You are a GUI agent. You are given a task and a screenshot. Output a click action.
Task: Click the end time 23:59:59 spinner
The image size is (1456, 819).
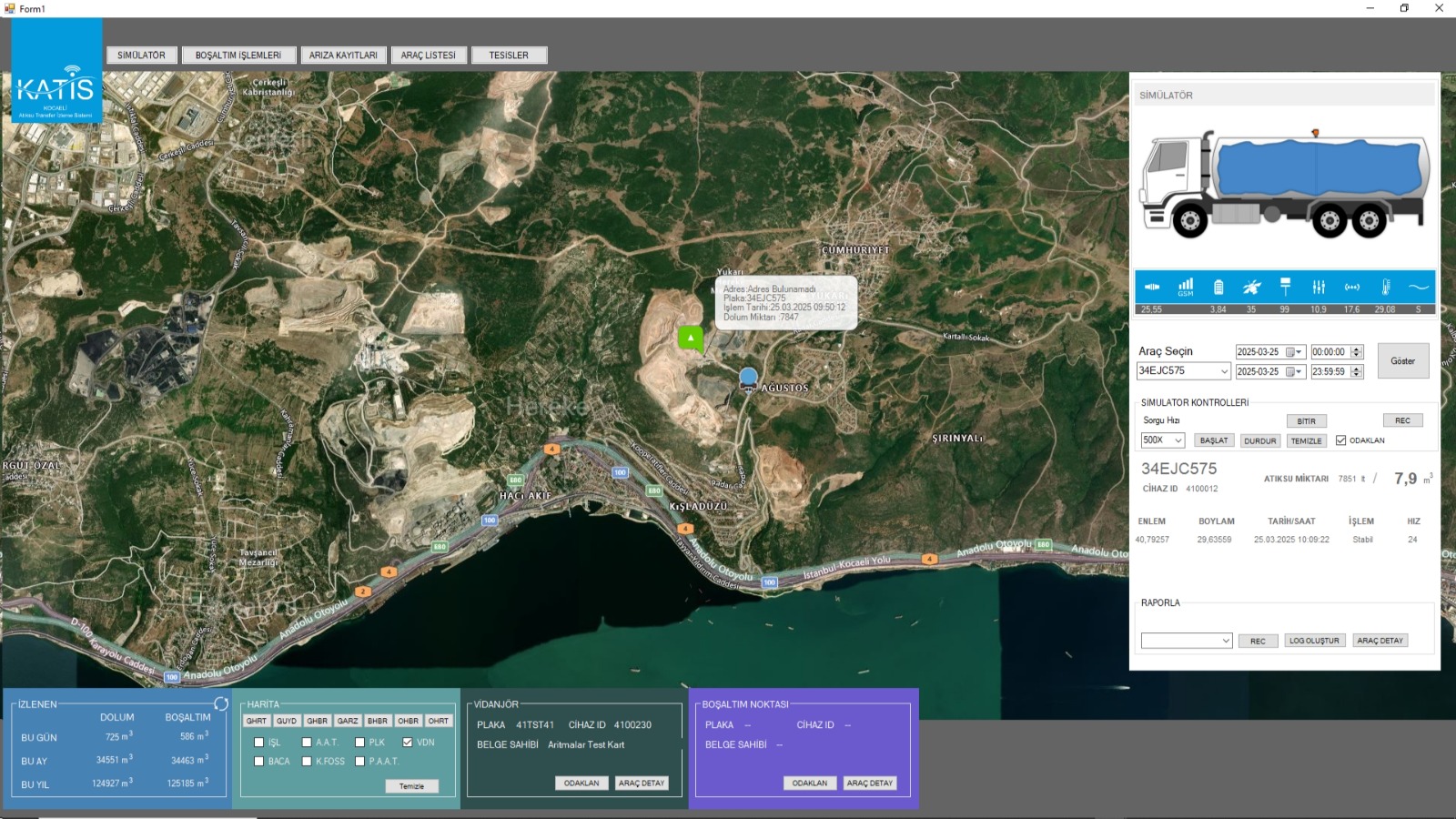[1357, 372]
